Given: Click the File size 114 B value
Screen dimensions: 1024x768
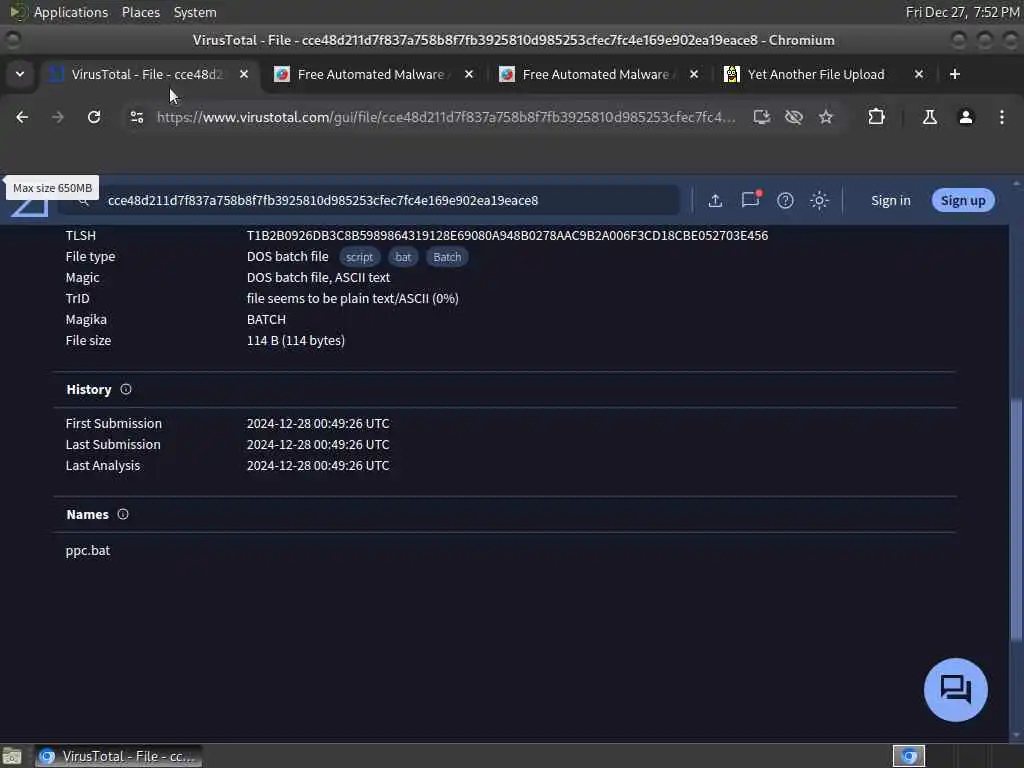Looking at the screenshot, I should click(296, 340).
